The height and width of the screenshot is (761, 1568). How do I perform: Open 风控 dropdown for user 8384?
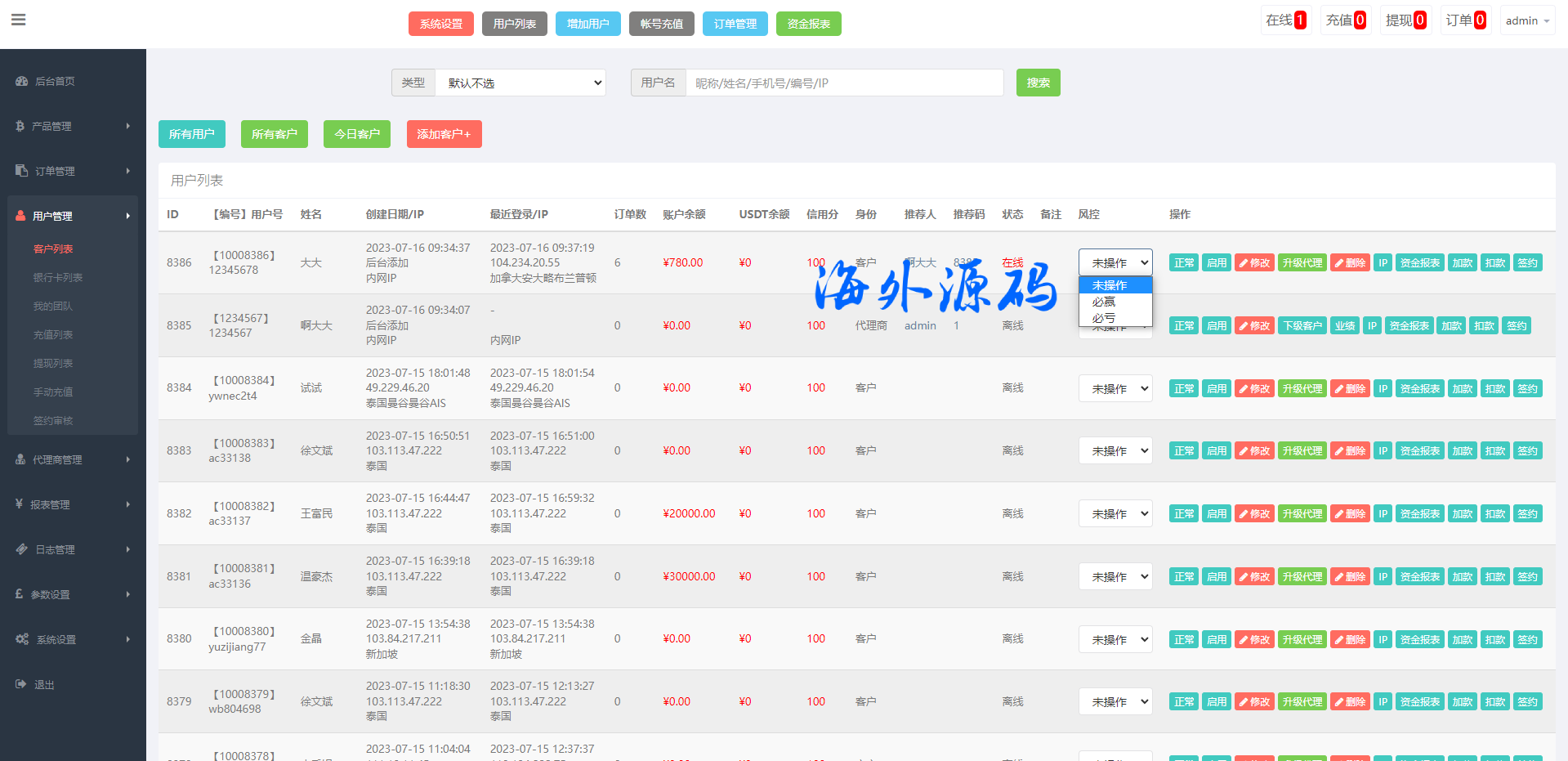coord(1115,388)
